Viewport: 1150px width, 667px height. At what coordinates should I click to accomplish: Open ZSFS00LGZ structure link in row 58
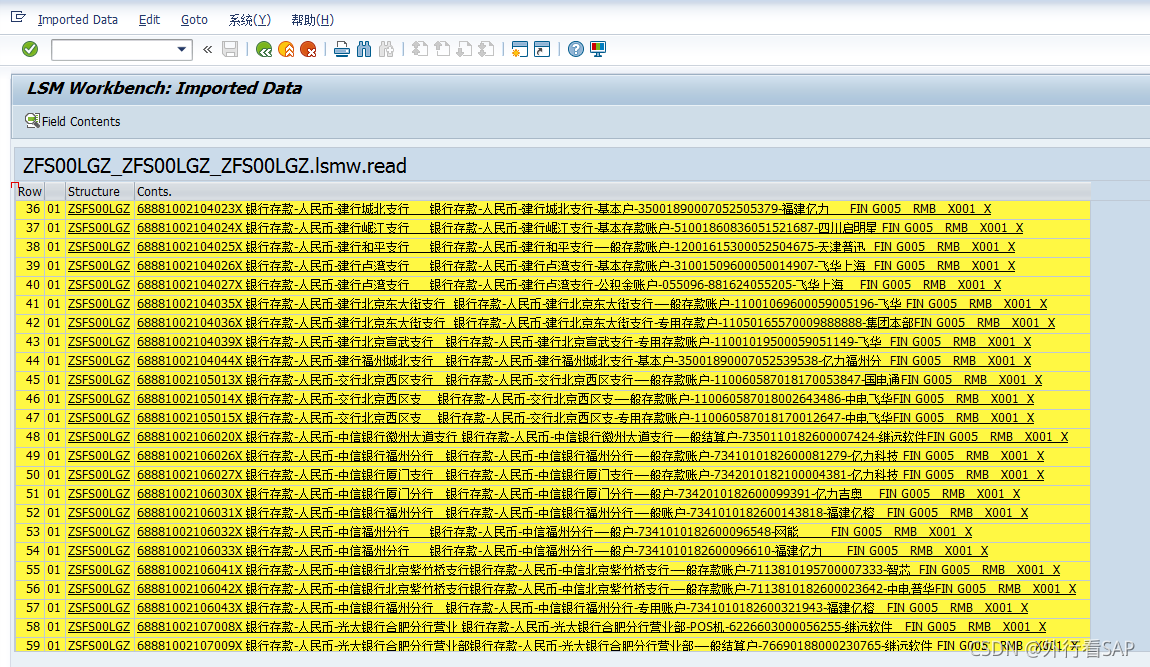99,627
